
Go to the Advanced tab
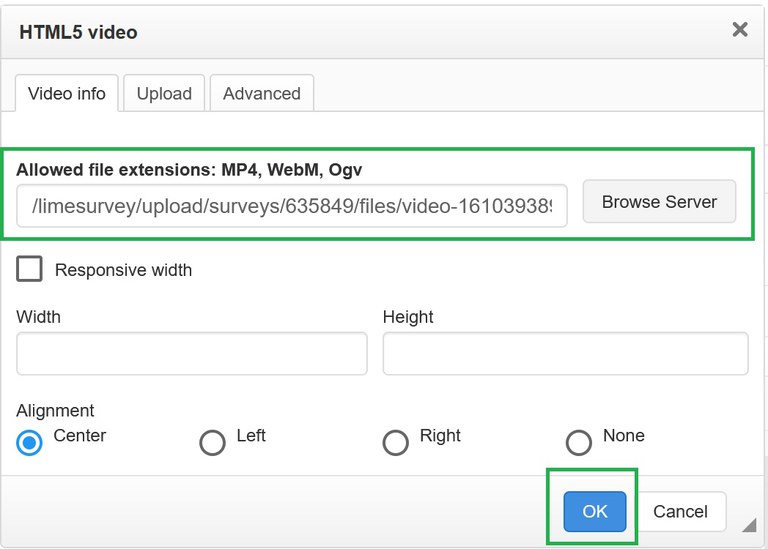click(262, 93)
